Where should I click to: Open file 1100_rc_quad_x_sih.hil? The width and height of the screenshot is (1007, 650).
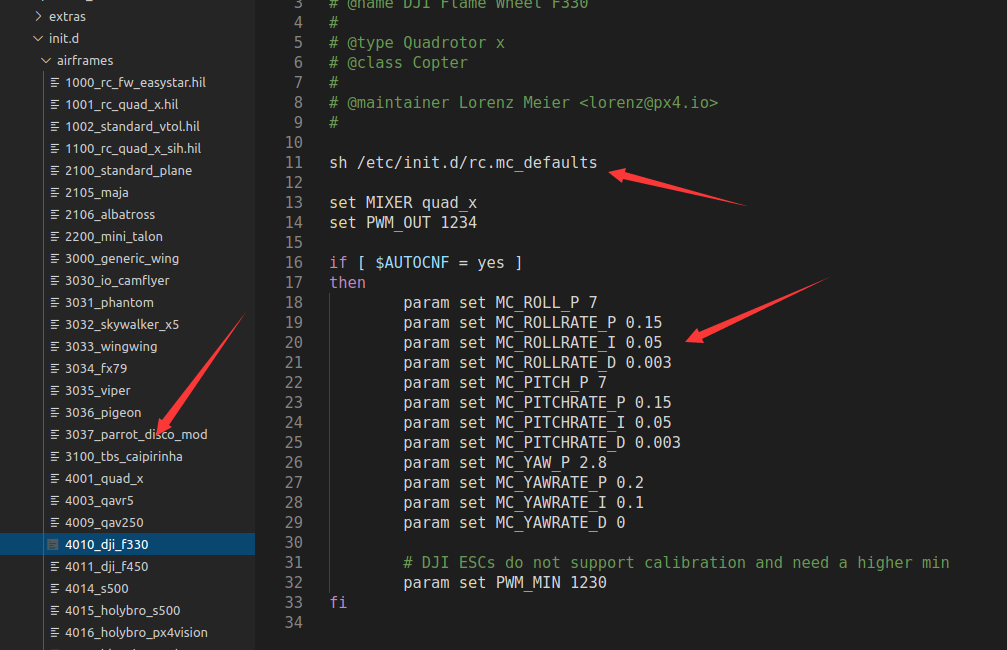133,148
